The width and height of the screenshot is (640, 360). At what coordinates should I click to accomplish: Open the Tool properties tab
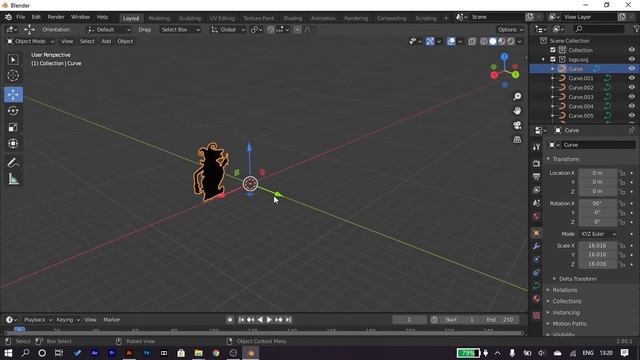[536, 147]
